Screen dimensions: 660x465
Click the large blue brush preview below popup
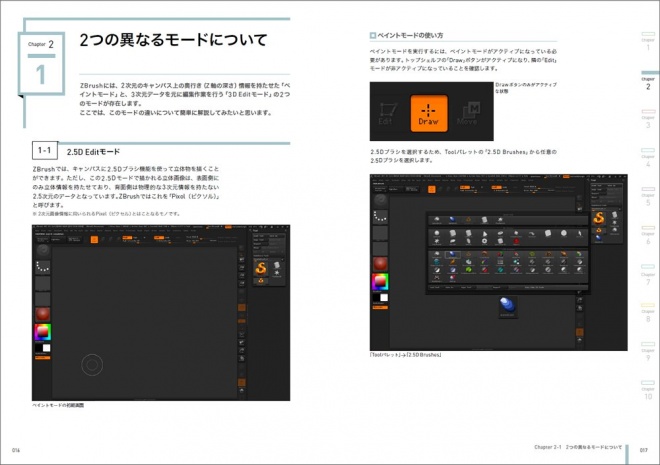pyautogui.click(x=507, y=305)
